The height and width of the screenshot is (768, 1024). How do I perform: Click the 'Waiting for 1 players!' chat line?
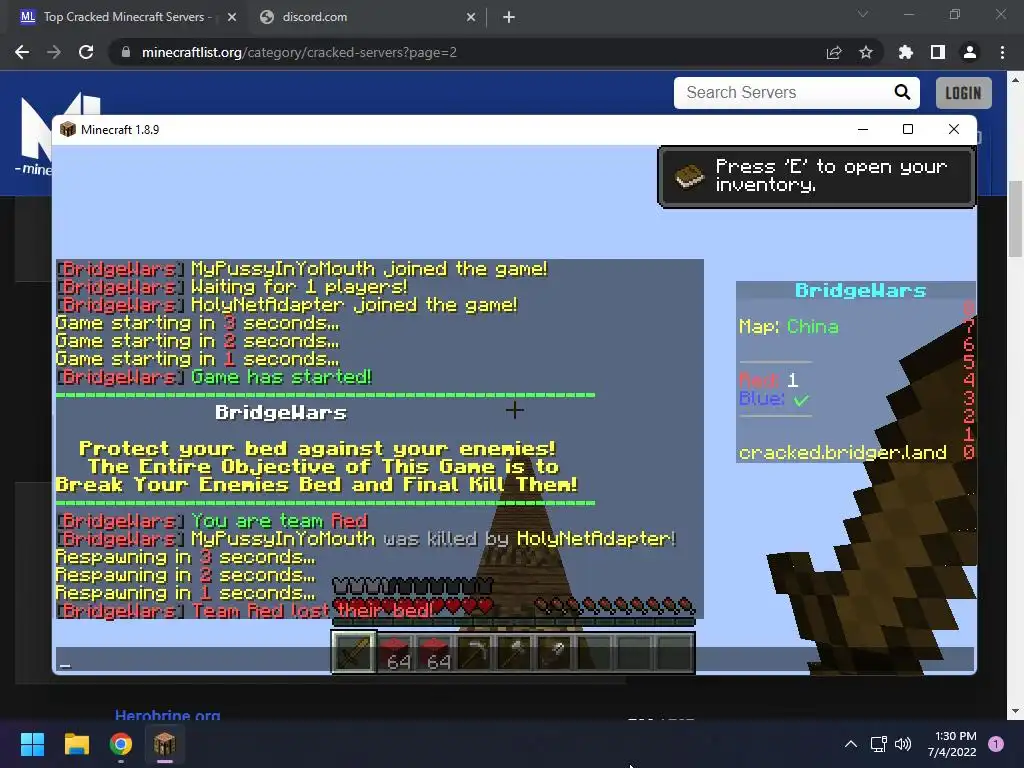click(x=232, y=287)
